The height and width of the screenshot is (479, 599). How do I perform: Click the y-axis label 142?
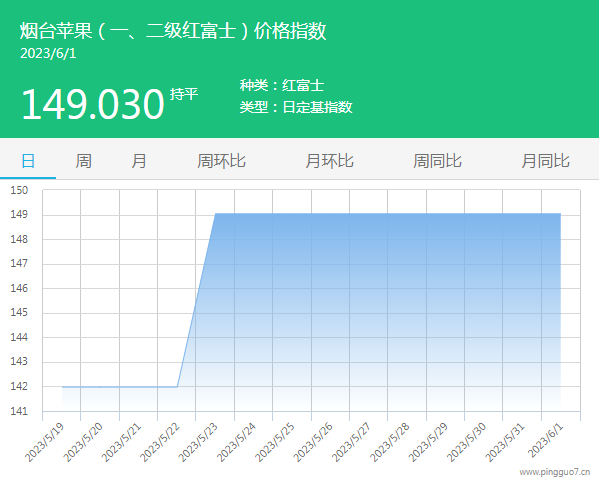coord(19,387)
